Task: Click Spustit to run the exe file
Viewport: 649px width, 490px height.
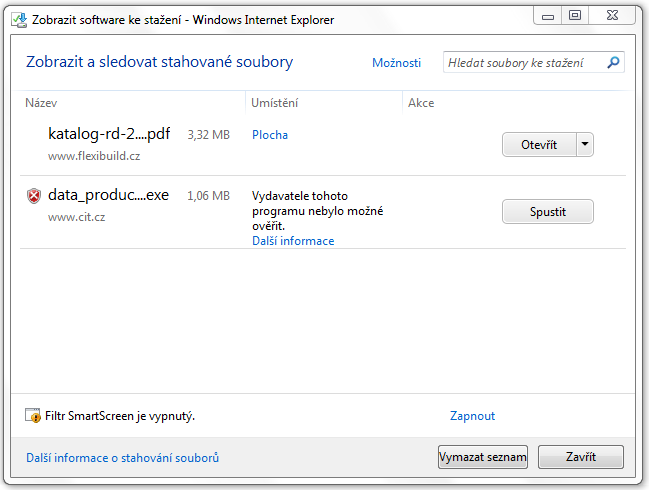Action: click(548, 211)
